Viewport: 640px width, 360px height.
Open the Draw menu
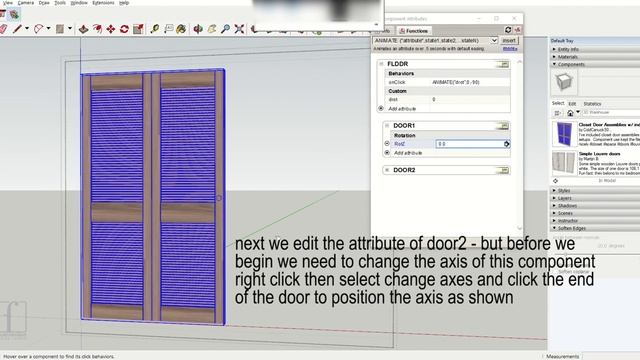44,3
